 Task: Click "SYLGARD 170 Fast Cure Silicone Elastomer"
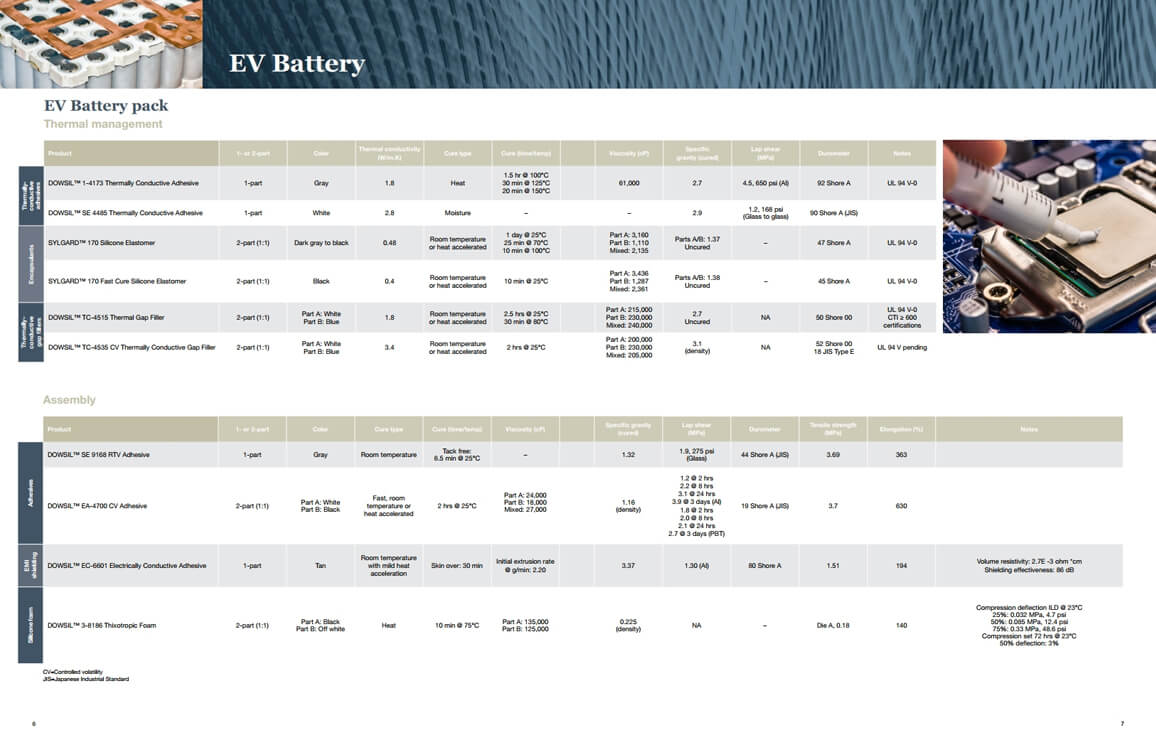point(117,281)
